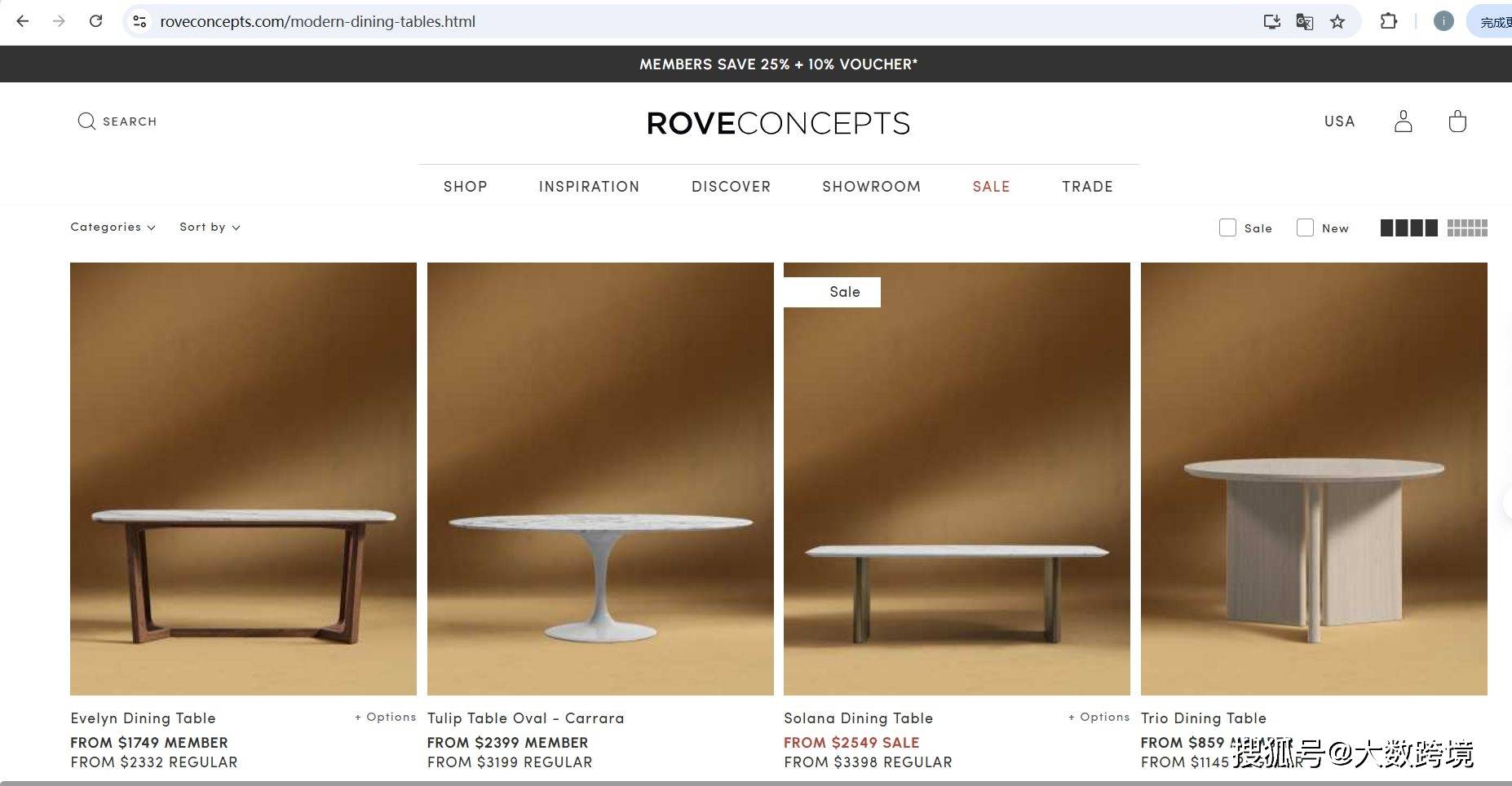The width and height of the screenshot is (1512, 786).
Task: Open the account profile icon
Action: pos(1403,121)
